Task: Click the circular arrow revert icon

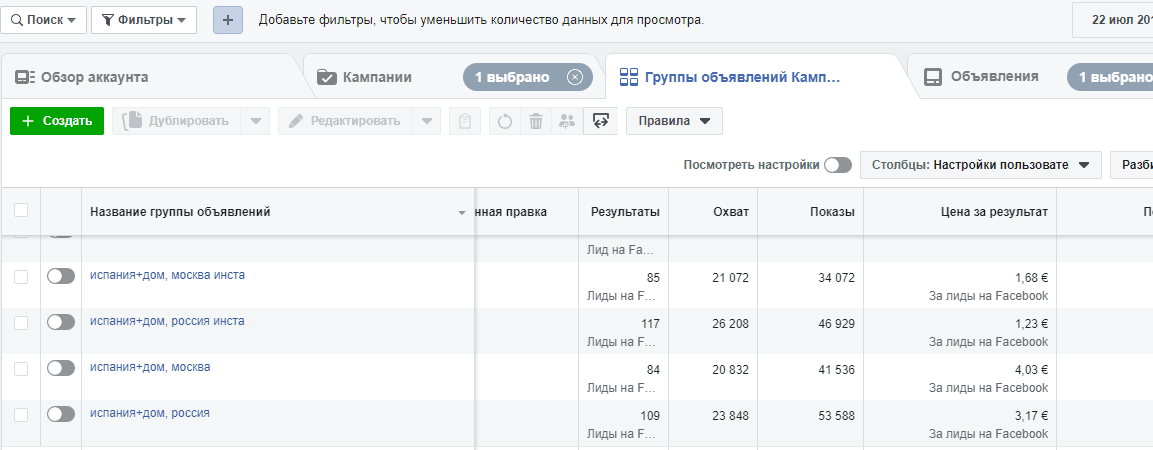Action: (x=505, y=121)
